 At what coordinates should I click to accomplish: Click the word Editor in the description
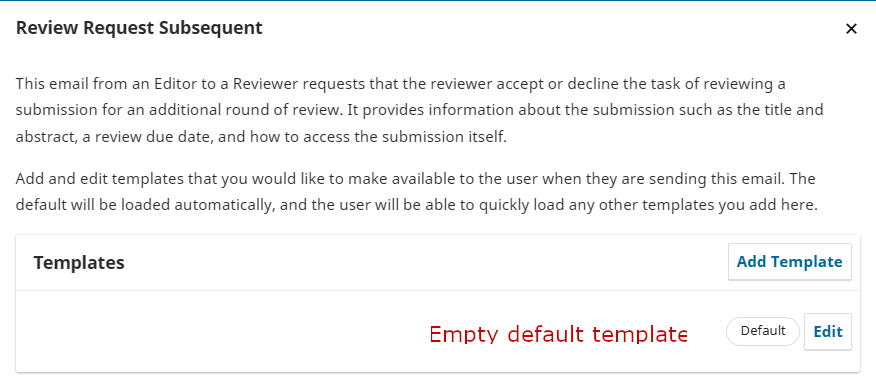tap(177, 84)
